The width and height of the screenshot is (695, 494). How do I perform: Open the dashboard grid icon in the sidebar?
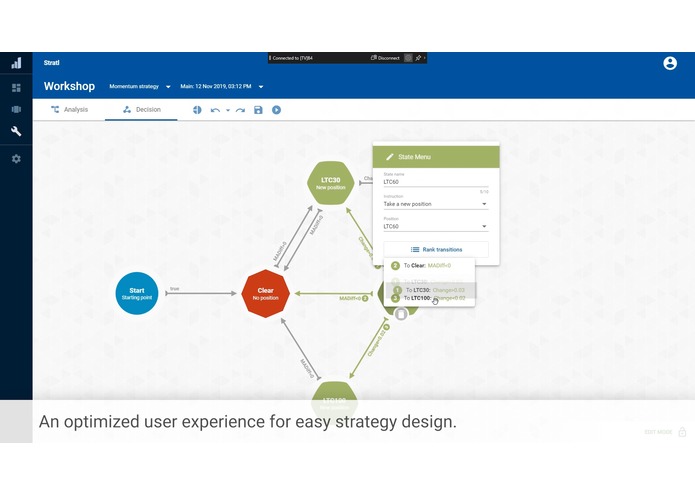(x=16, y=88)
